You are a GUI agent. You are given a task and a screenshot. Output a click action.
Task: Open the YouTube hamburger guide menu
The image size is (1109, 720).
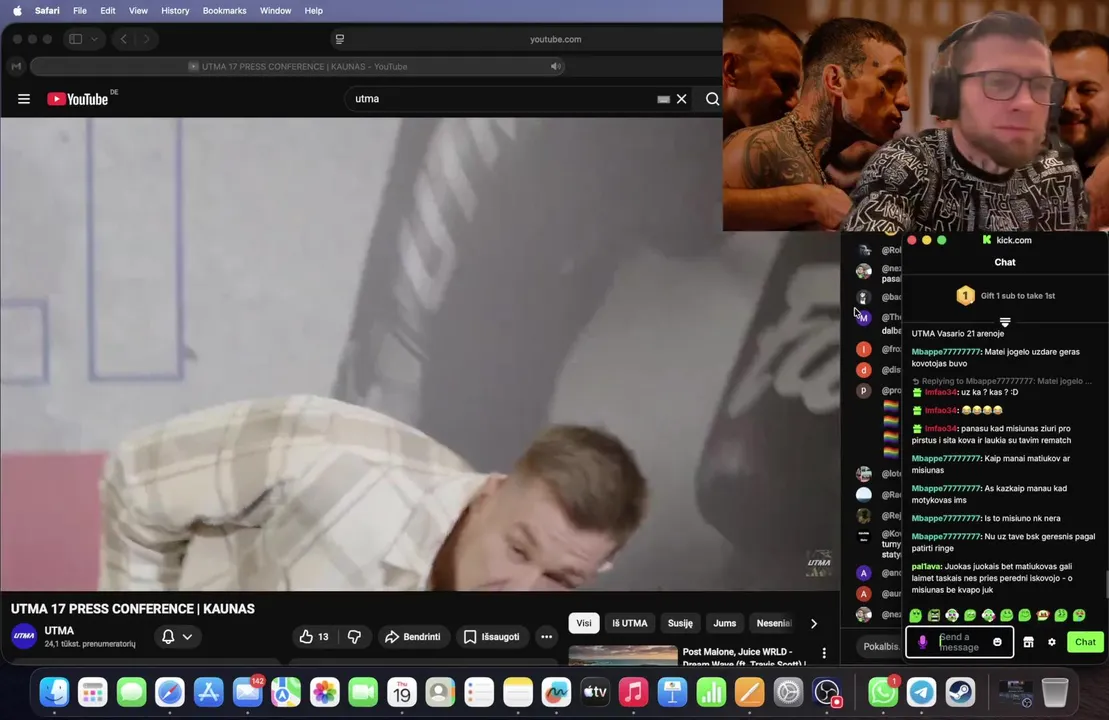[x=24, y=99]
